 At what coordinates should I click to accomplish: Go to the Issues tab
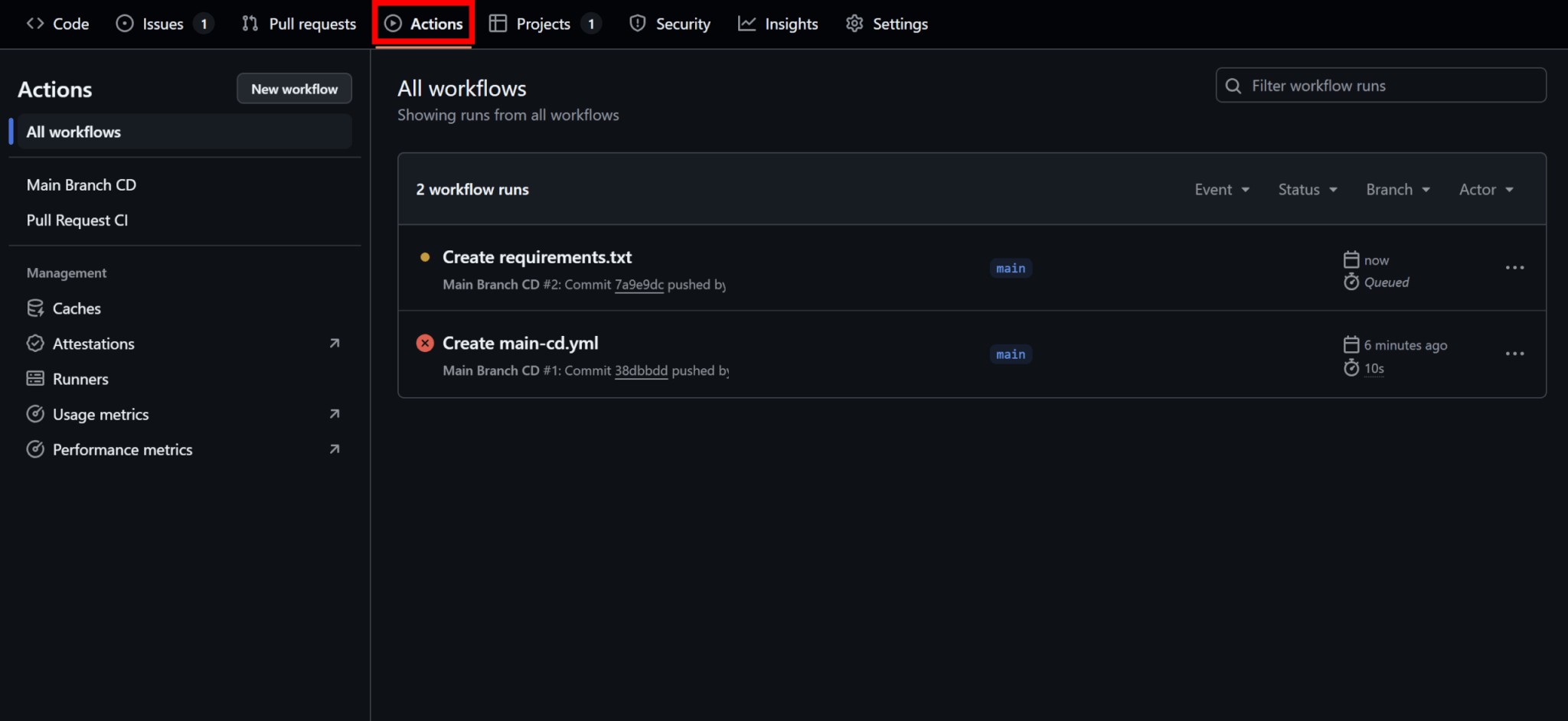coord(163,24)
